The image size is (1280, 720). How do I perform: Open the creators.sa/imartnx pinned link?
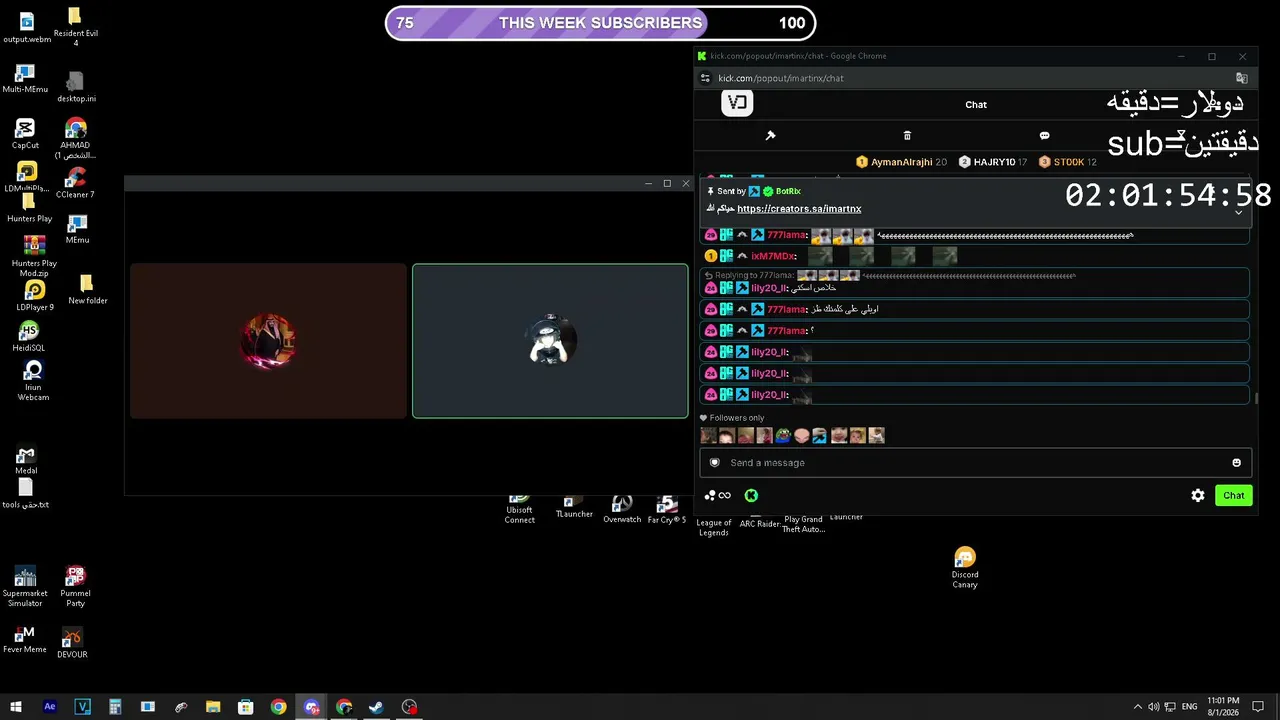799,208
